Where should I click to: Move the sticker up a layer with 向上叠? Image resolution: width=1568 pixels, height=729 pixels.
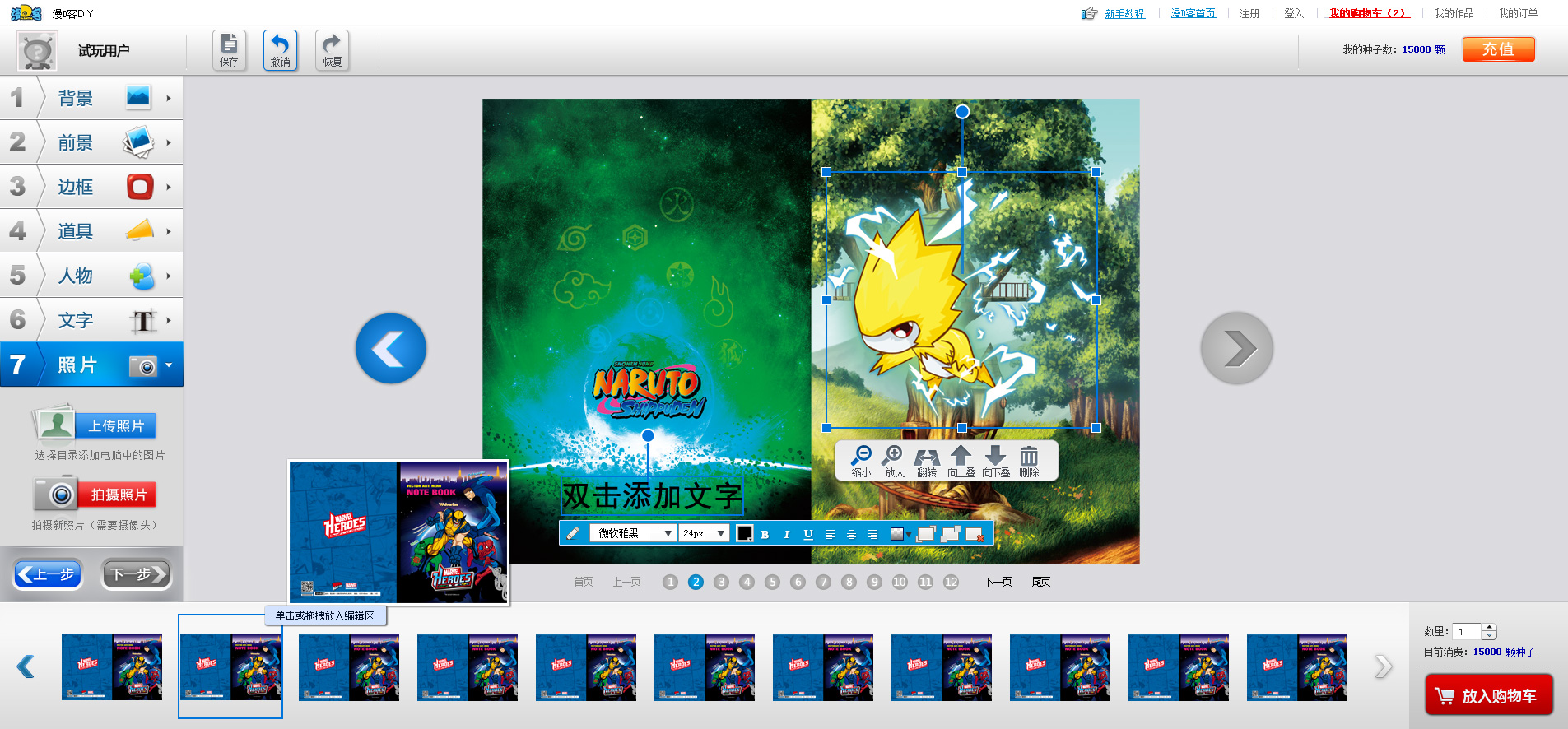tap(961, 462)
